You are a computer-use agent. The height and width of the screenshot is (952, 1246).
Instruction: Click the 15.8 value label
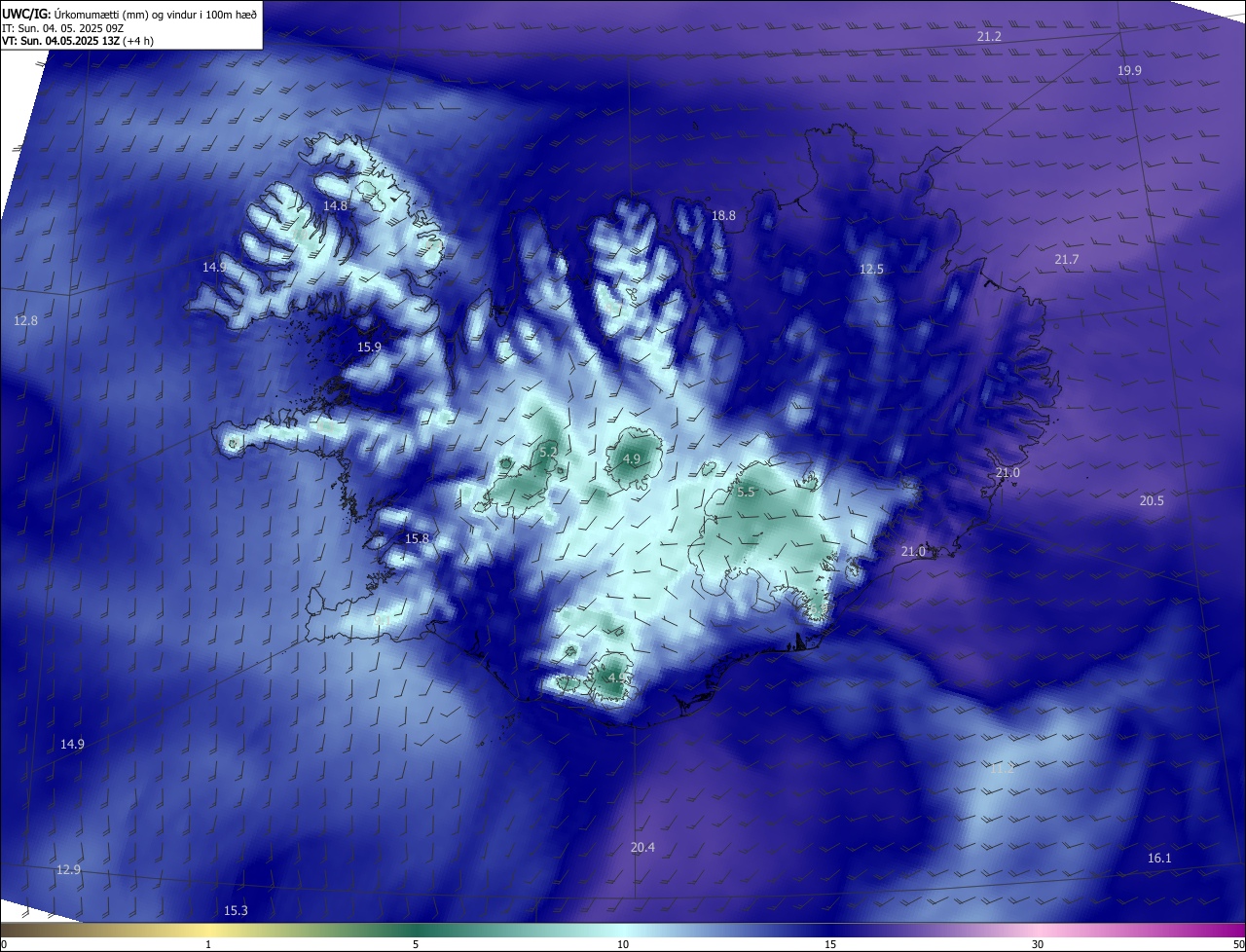point(417,538)
